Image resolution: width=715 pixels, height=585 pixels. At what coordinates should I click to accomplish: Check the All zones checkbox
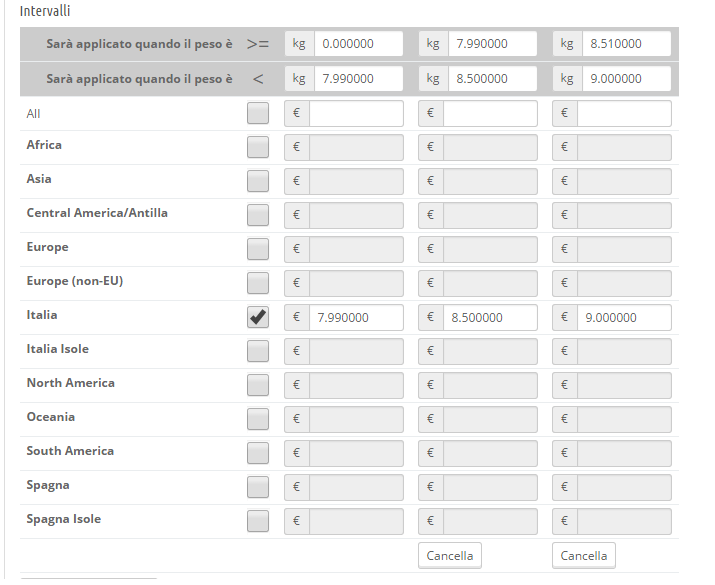coord(258,113)
